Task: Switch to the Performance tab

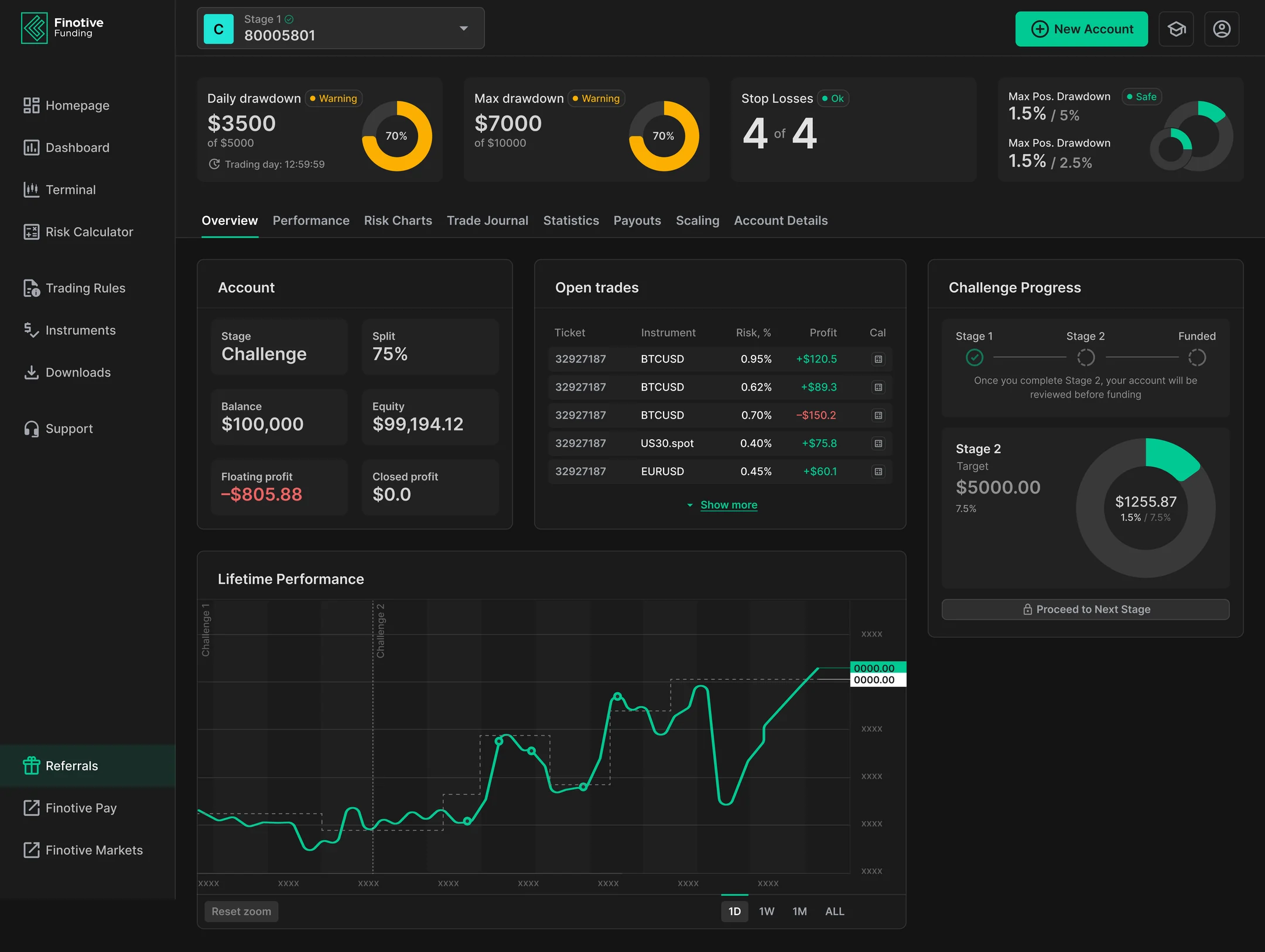Action: (311, 221)
